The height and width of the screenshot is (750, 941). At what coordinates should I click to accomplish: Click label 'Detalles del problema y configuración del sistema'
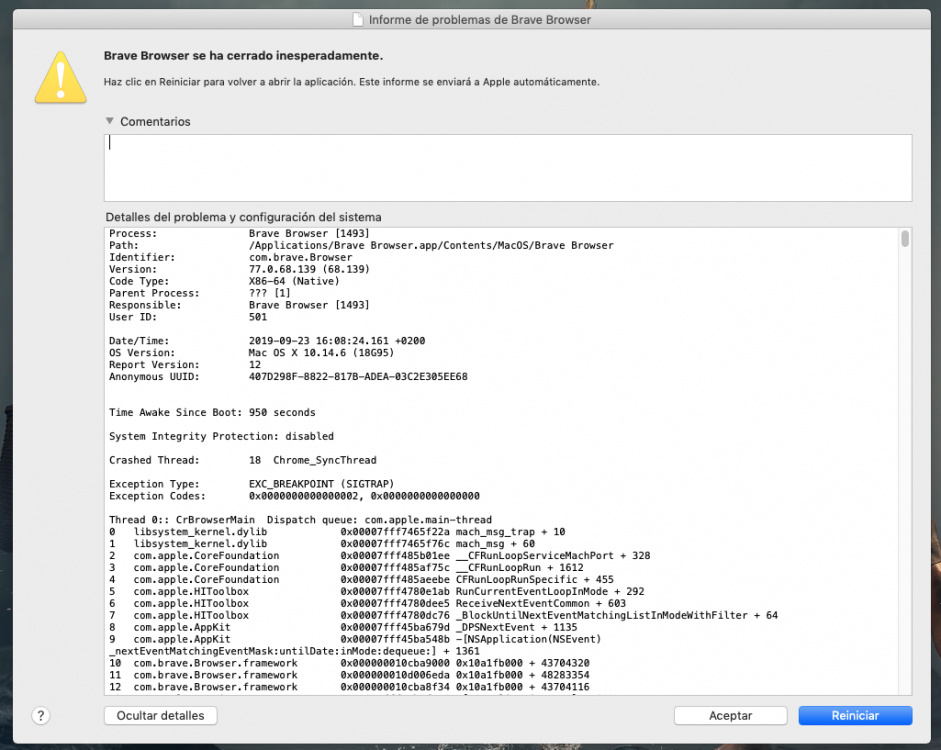[243, 217]
